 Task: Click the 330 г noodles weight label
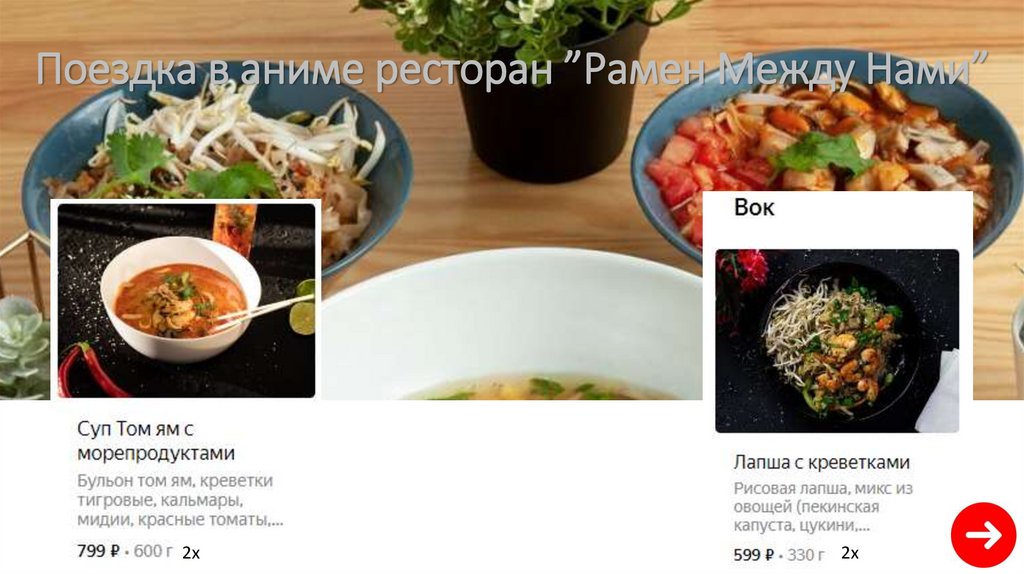pyautogui.click(x=805, y=555)
